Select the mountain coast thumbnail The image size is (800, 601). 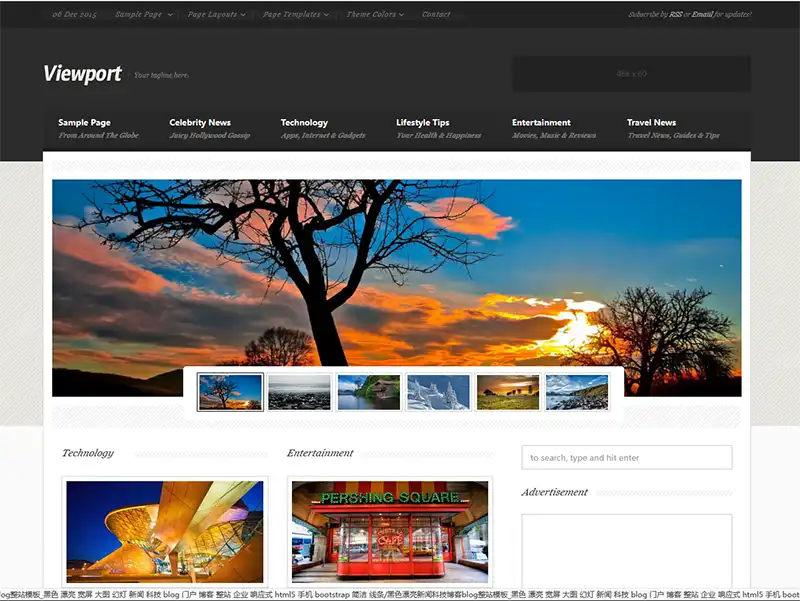point(577,392)
